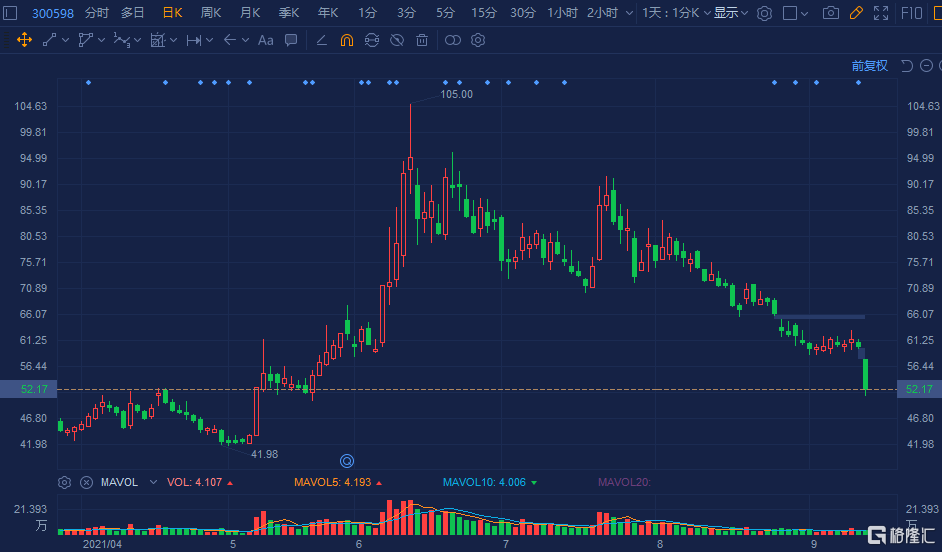Open the MAVOL indicator dropdown
This screenshot has width=942, height=552.
coord(153,482)
